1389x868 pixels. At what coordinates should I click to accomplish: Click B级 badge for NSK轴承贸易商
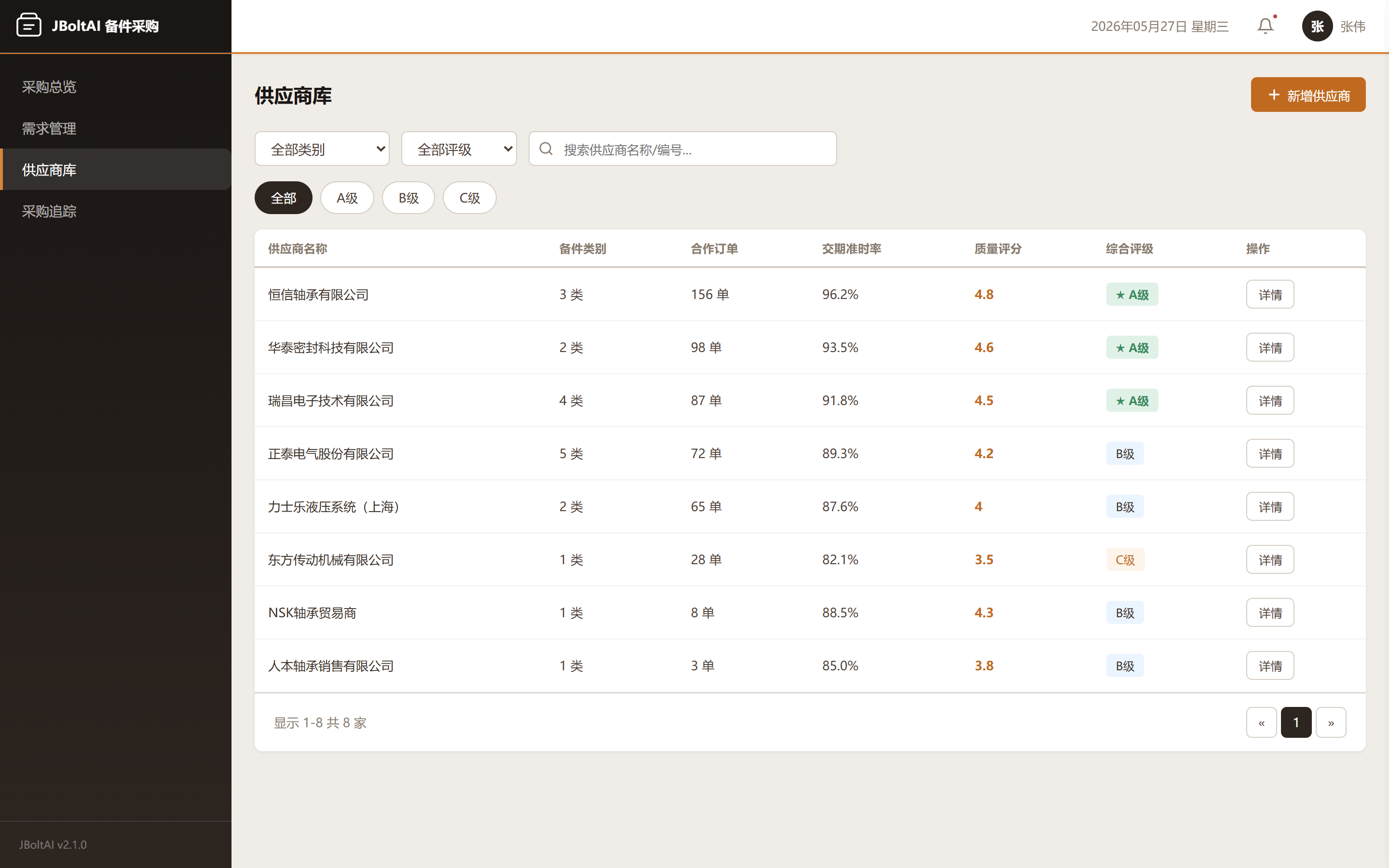(1124, 612)
